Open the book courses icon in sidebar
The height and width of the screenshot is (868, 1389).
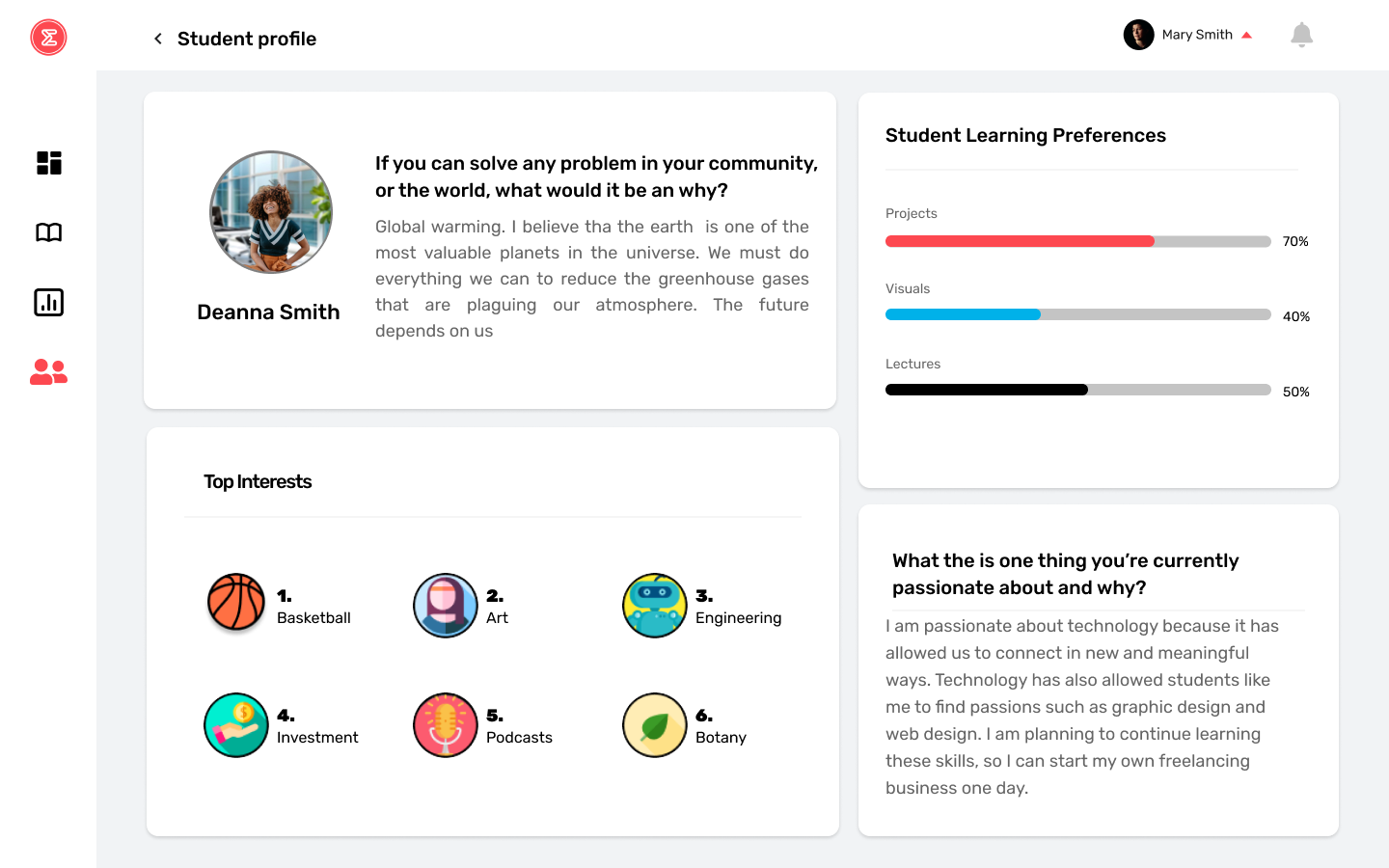coord(48,232)
